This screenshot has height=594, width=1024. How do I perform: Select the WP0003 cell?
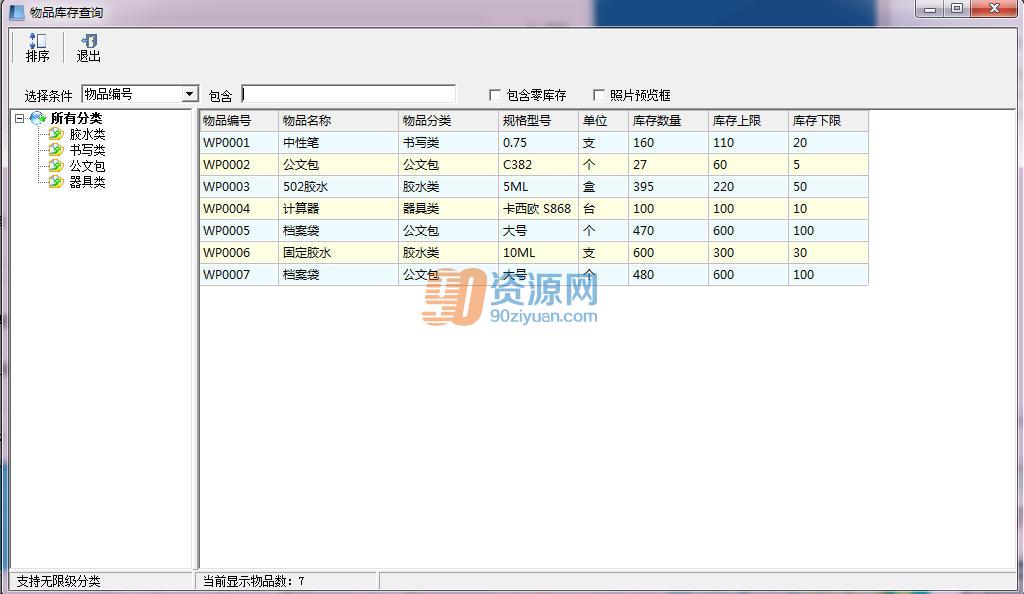(x=239, y=187)
